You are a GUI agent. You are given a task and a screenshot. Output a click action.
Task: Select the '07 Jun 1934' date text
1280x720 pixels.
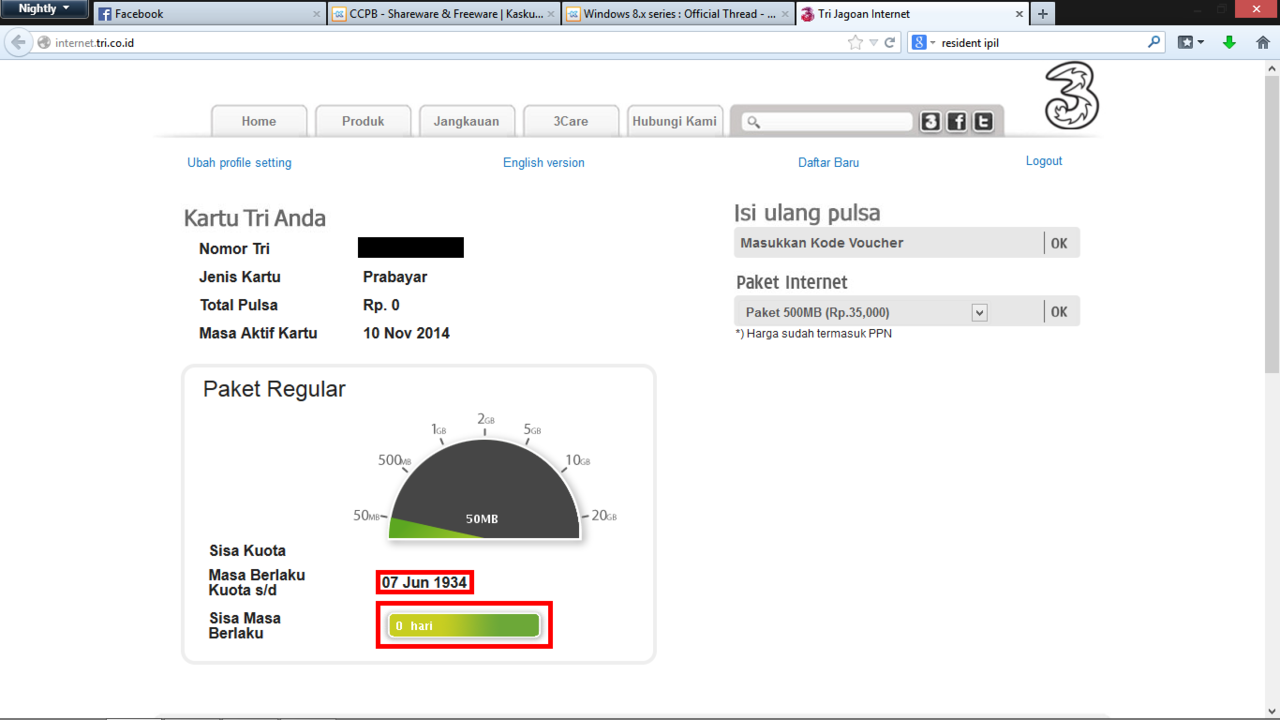click(425, 582)
